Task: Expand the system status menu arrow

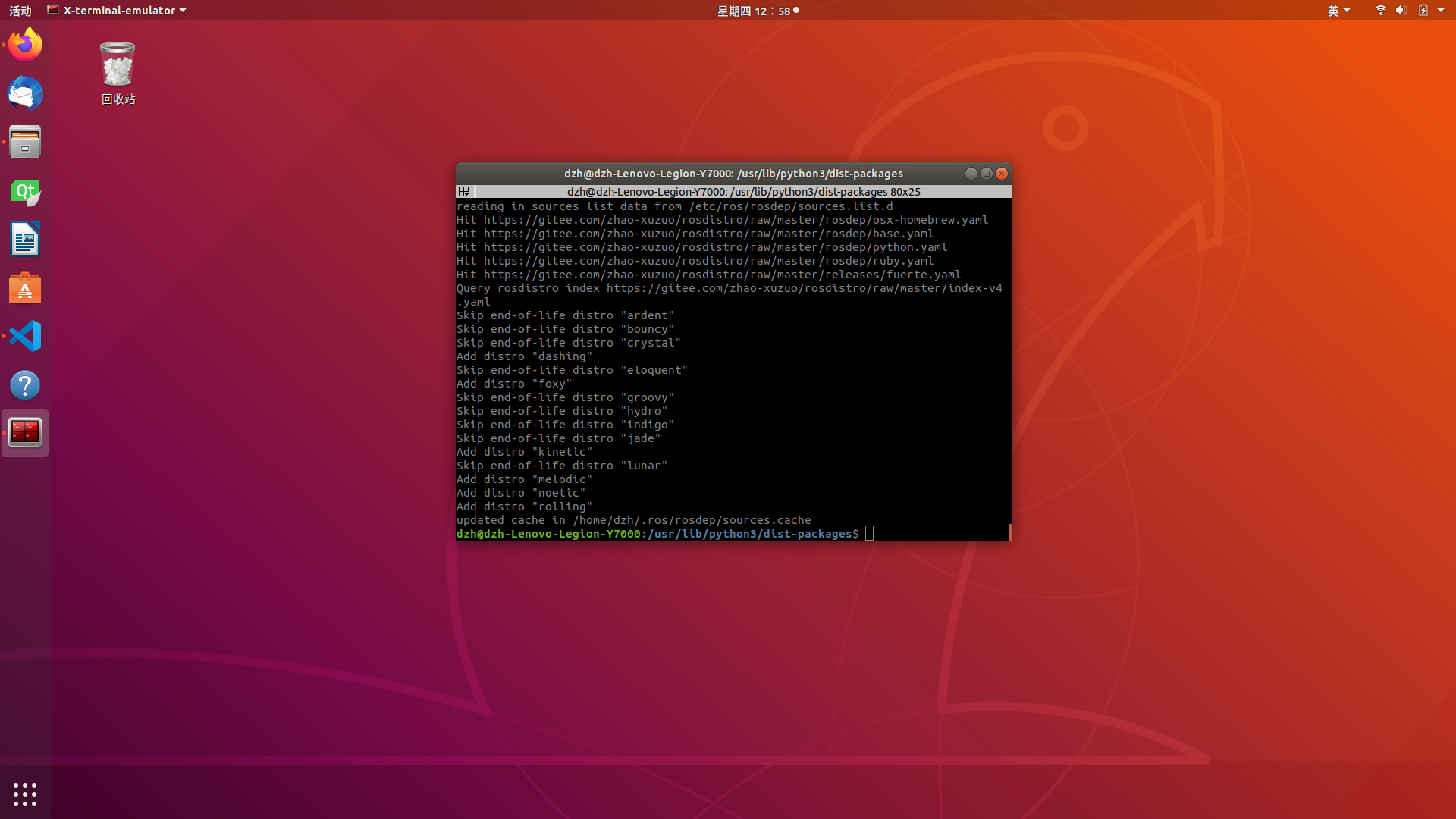Action: [1441, 11]
